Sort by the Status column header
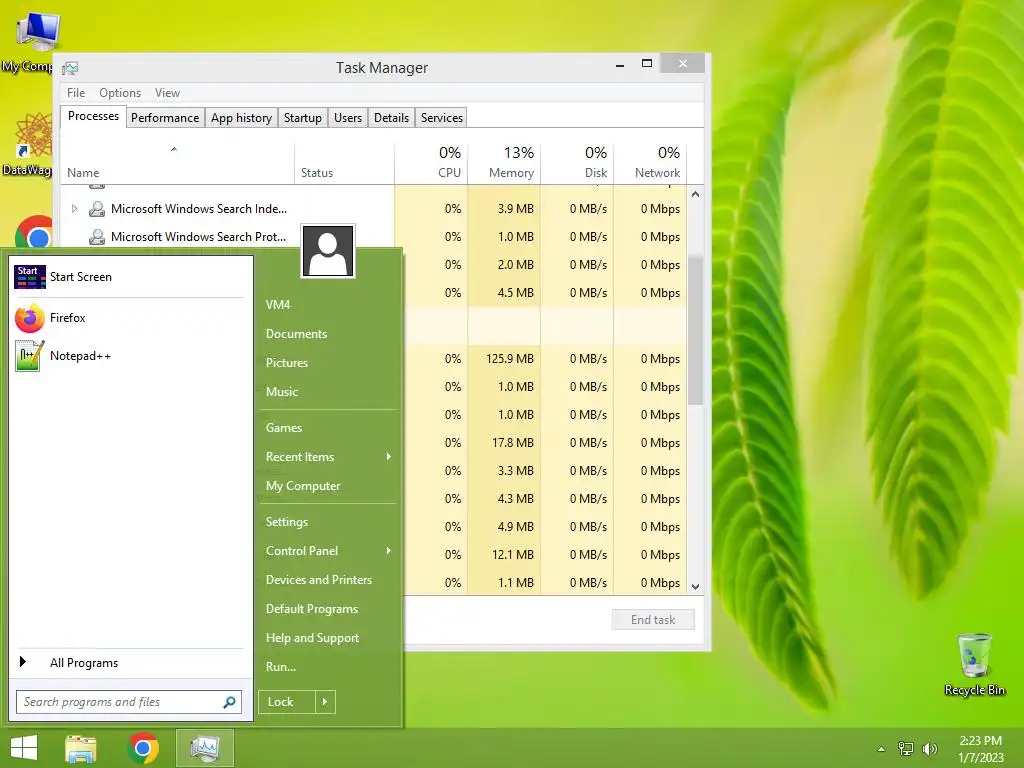Image resolution: width=1024 pixels, height=768 pixels. (344, 161)
